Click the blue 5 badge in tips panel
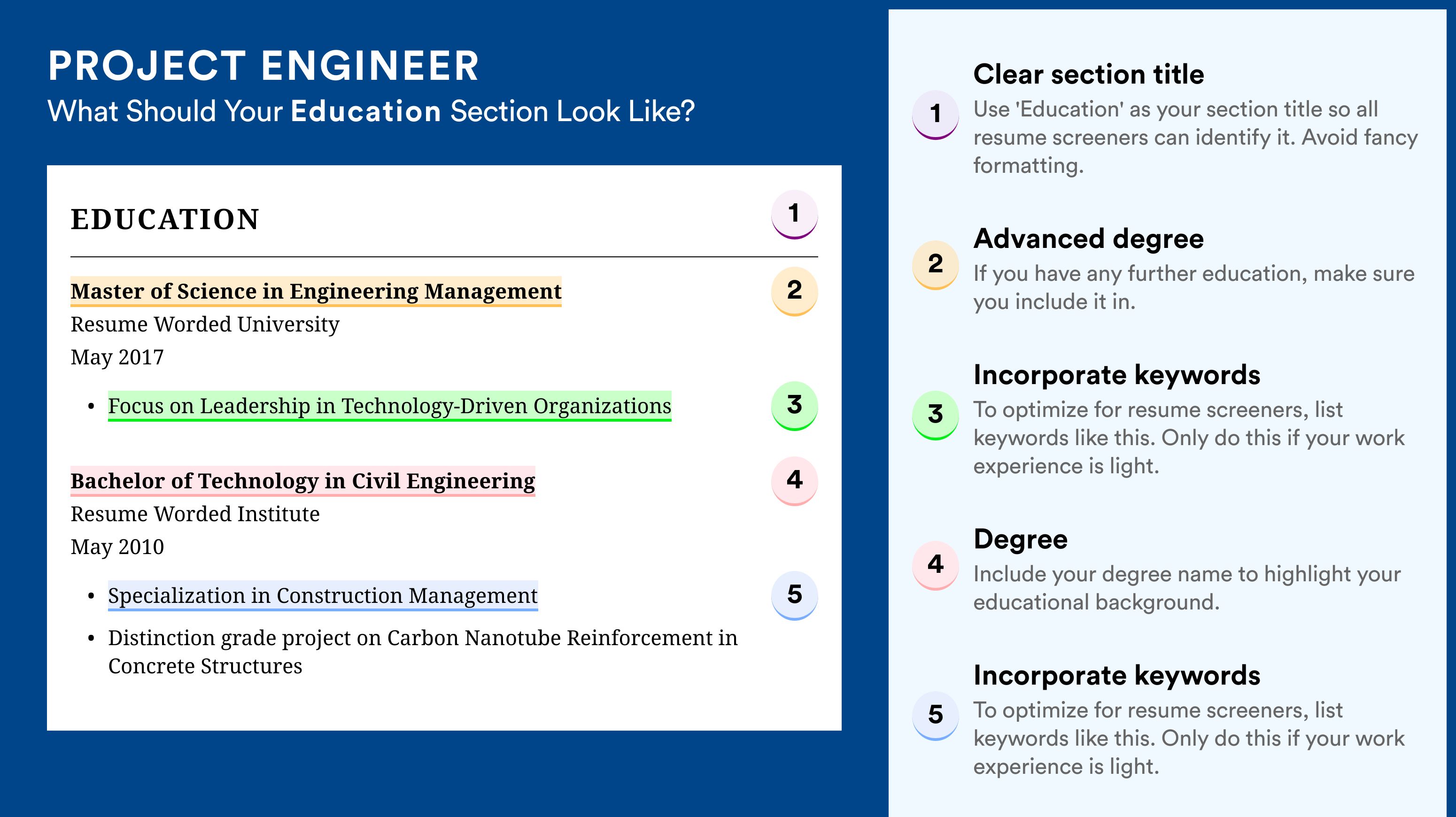Image resolution: width=1456 pixels, height=817 pixels. [936, 715]
